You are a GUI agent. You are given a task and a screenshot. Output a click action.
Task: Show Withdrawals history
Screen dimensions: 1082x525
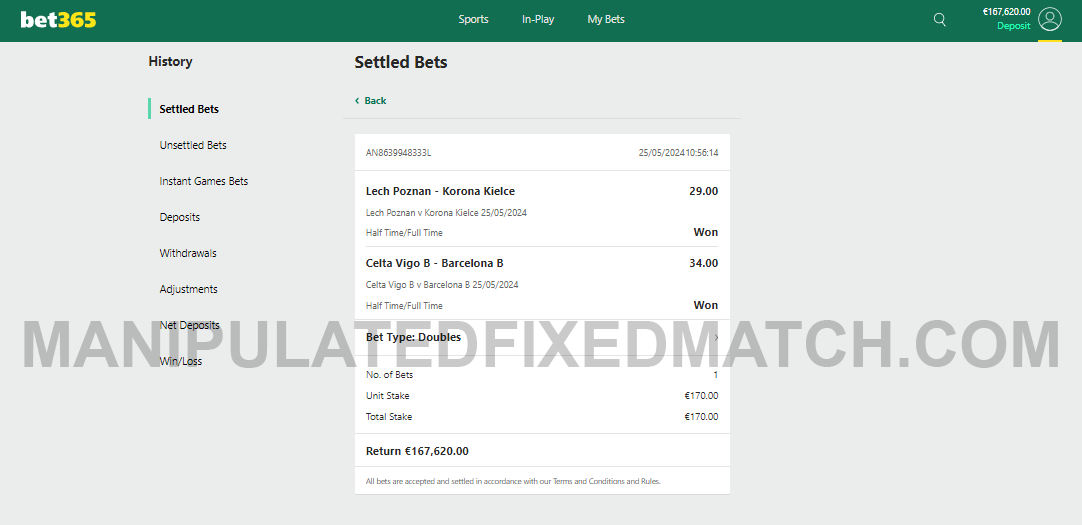[x=188, y=253]
